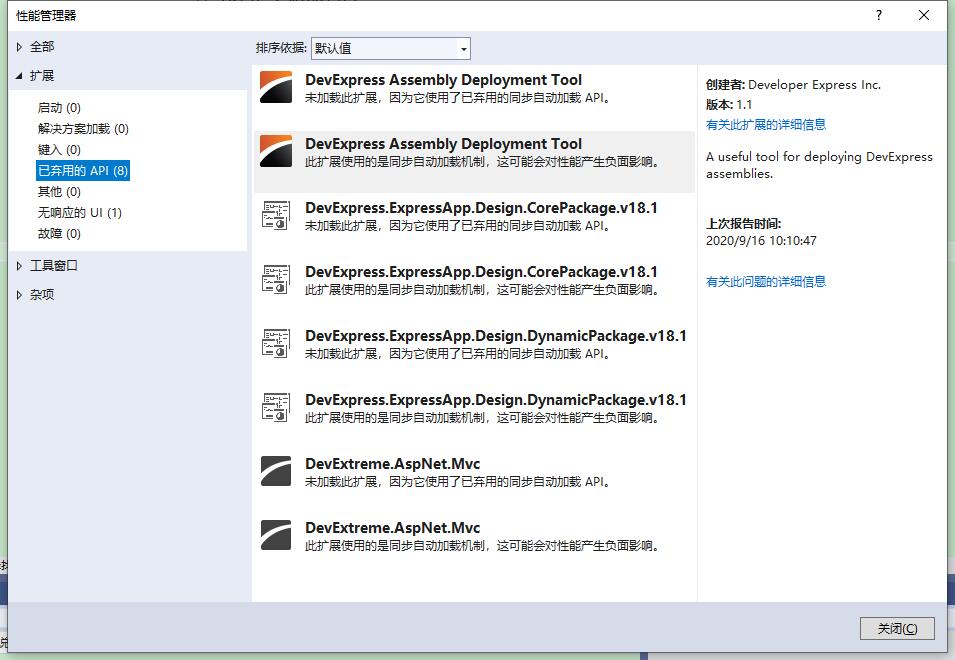Close the 性能管理器 dialog with X

pyautogui.click(x=923, y=15)
